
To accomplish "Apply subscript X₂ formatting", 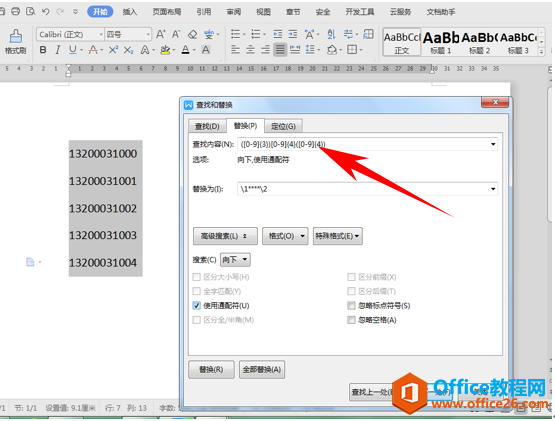I will 128,50.
